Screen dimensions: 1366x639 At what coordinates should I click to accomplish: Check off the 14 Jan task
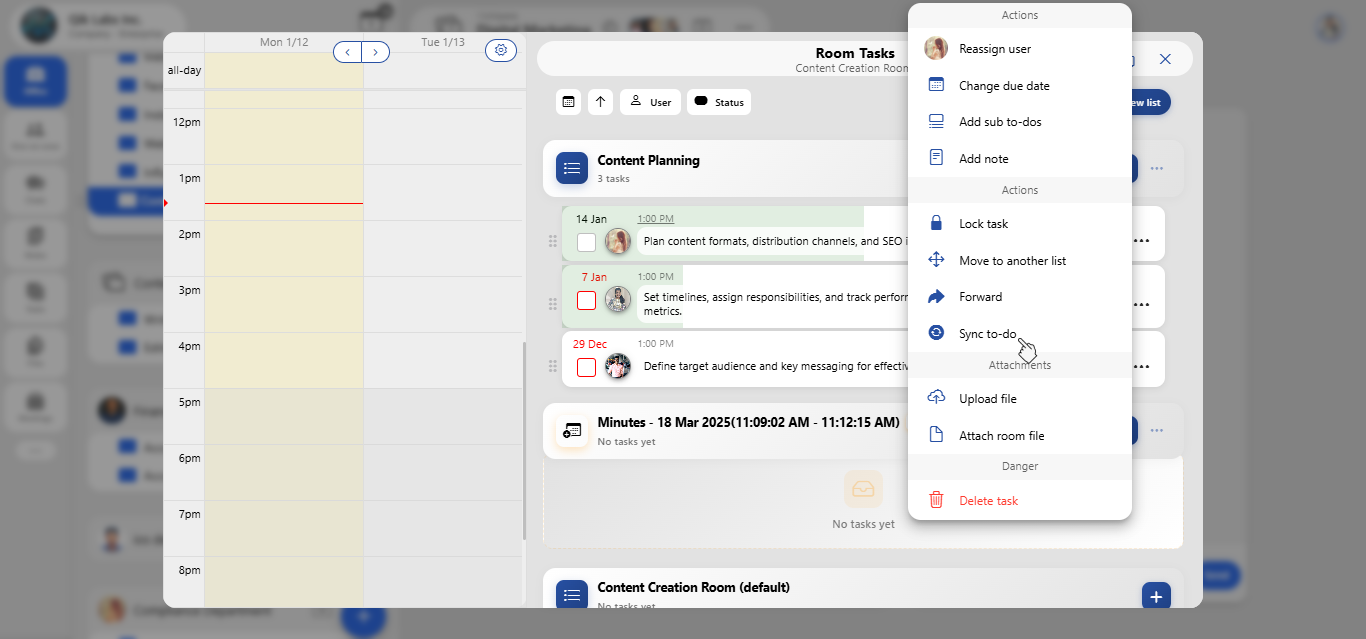pos(587,242)
